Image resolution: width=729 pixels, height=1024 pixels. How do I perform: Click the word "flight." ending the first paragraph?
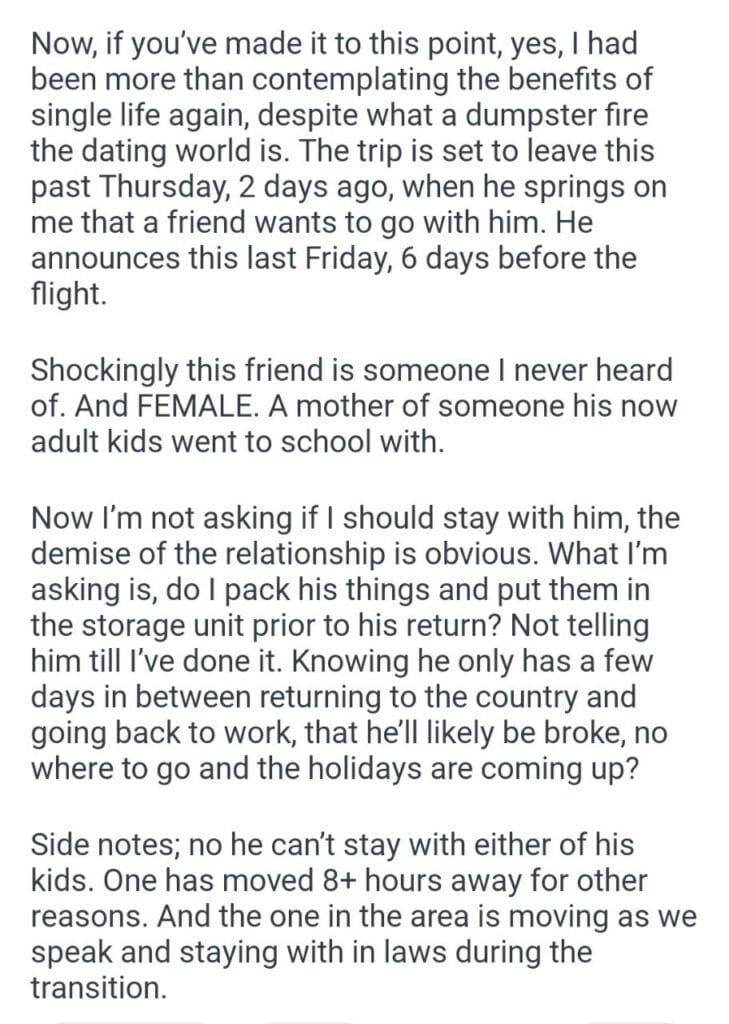68,296
